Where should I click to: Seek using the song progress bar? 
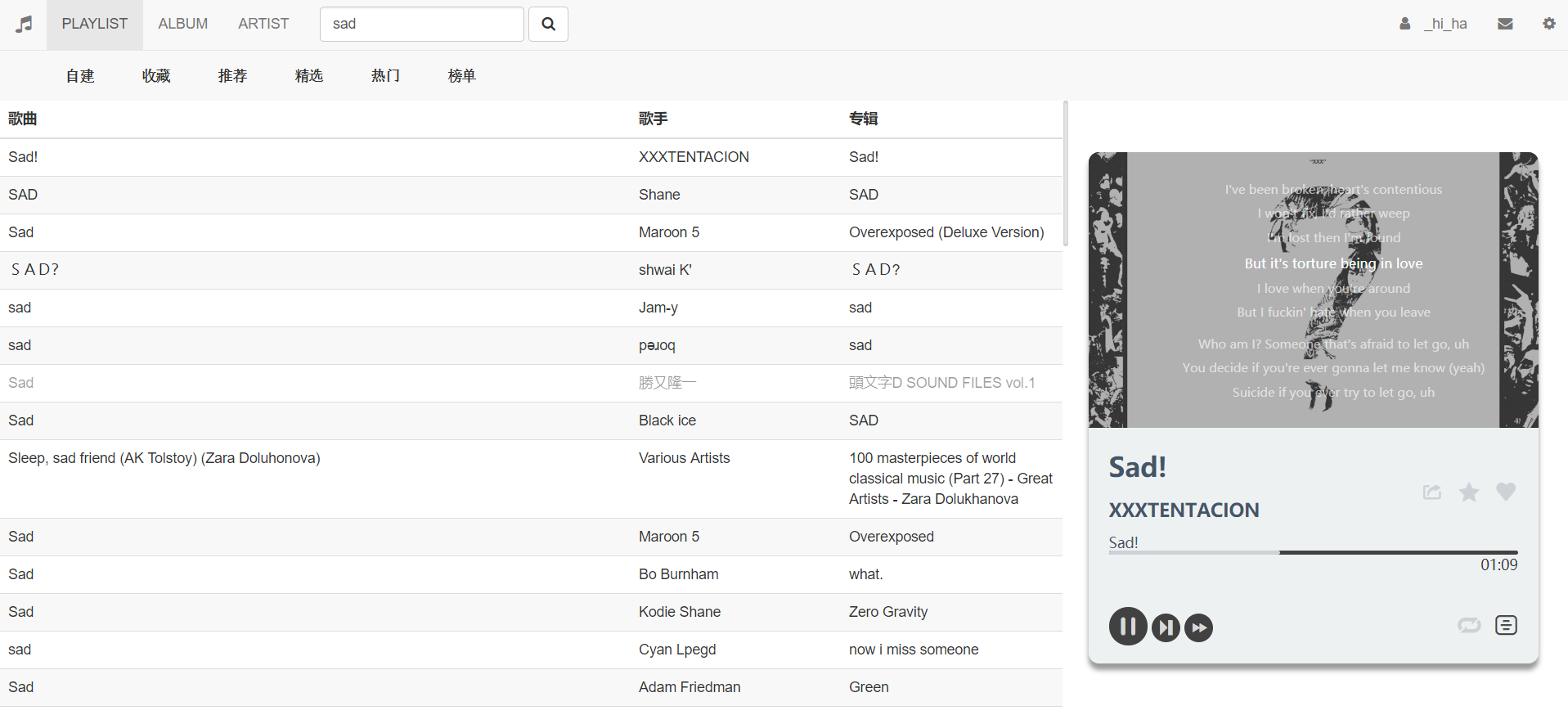[1313, 553]
